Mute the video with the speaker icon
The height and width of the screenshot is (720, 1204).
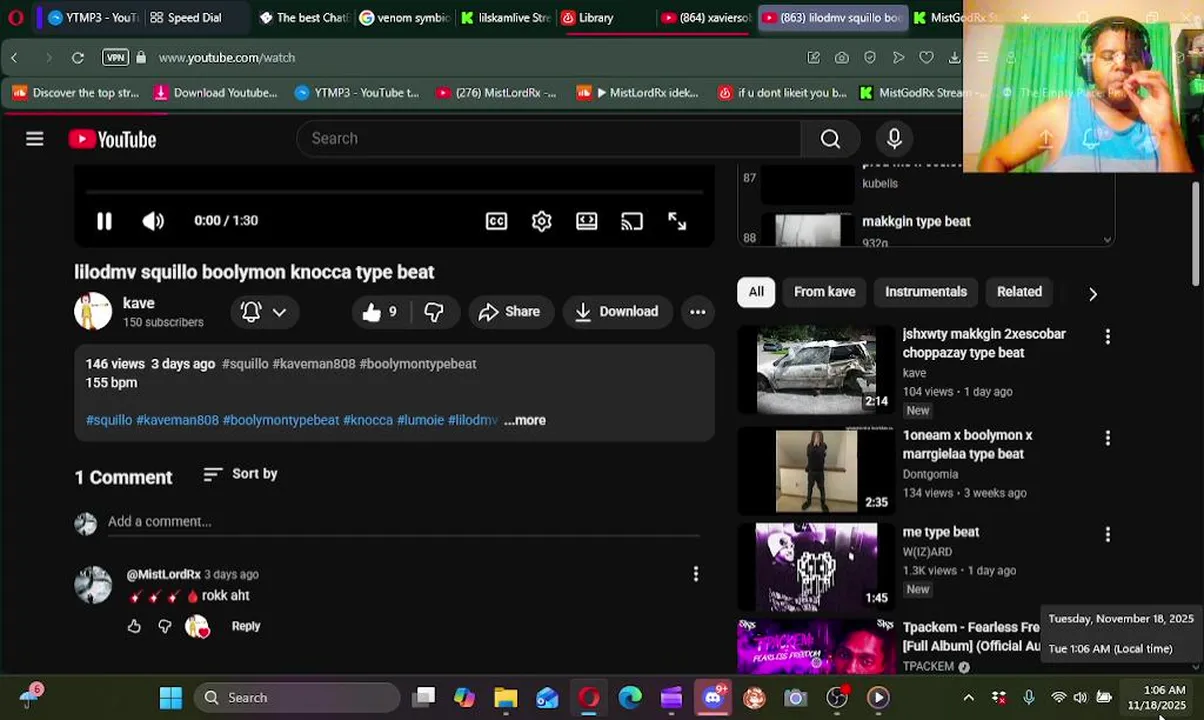(153, 221)
